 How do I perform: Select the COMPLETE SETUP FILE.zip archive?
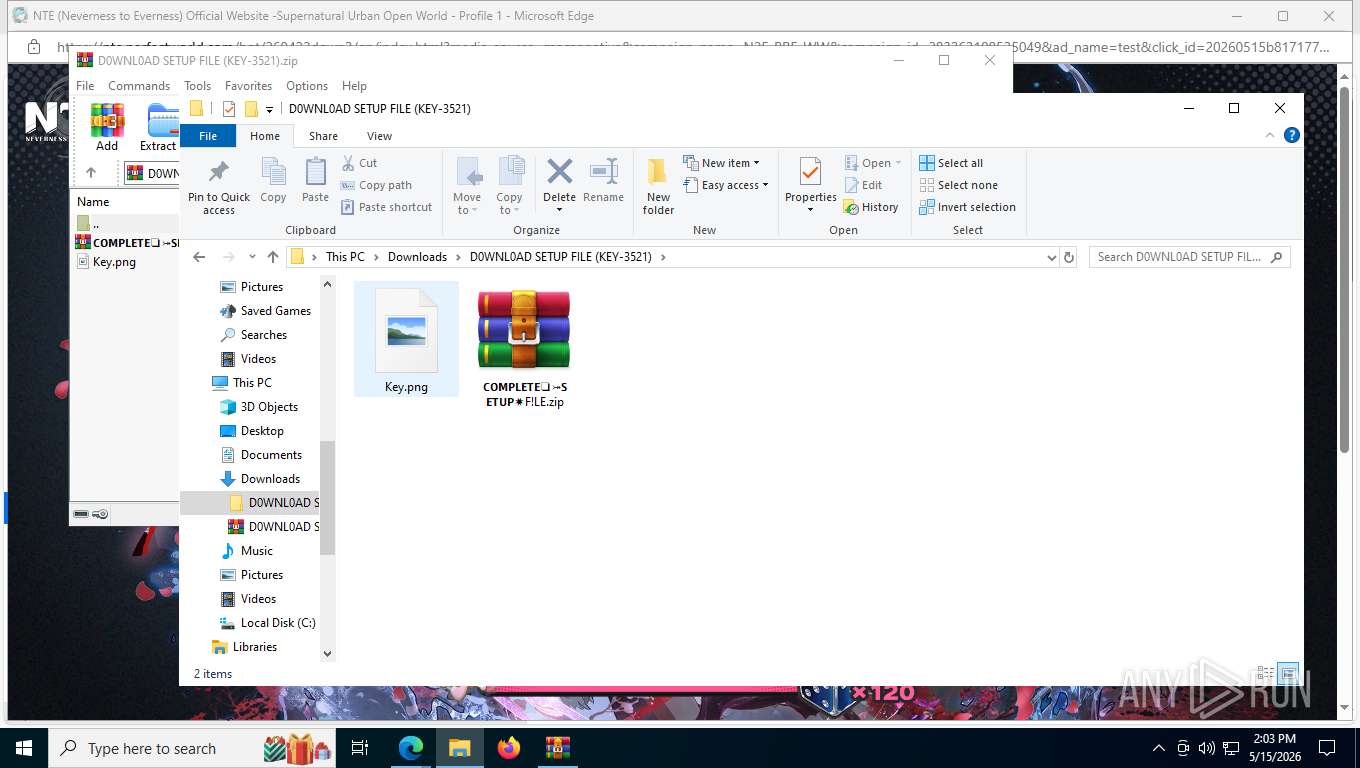pos(524,346)
